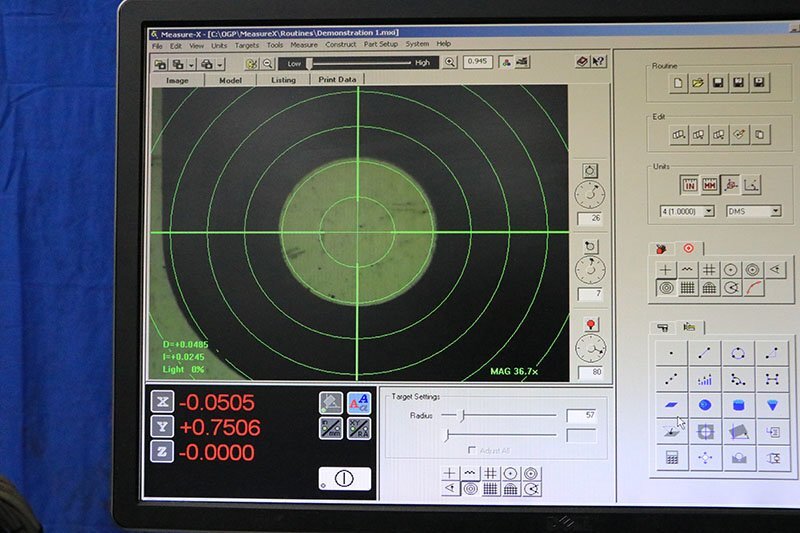Screen dimensions: 800x533
Task: Click the Radius value field showing 57
Action: 581,415
